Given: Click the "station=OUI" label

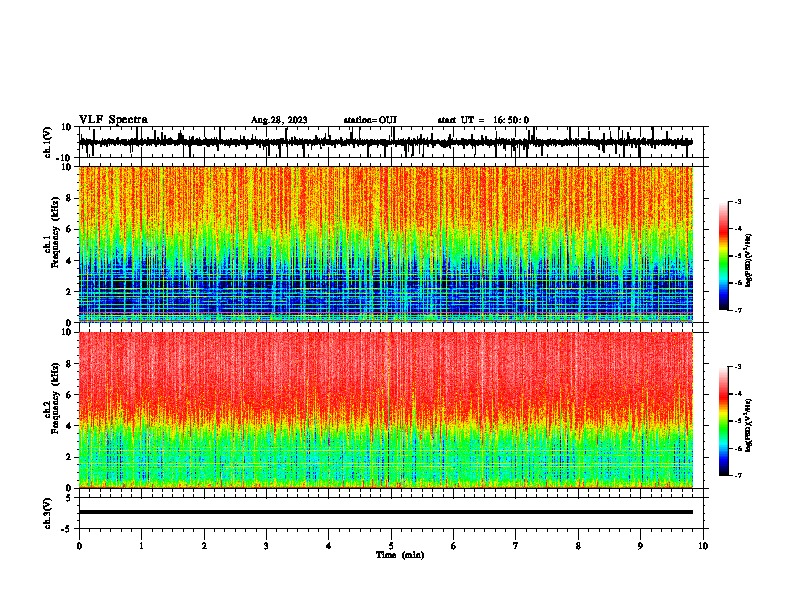Looking at the screenshot, I should tap(370, 120).
